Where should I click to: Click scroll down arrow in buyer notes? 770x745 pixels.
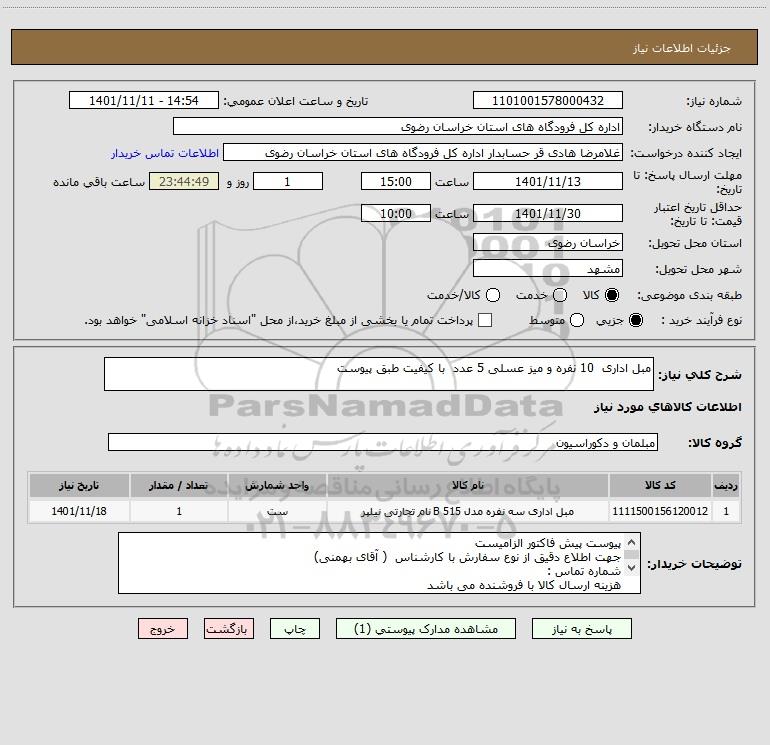point(632,568)
